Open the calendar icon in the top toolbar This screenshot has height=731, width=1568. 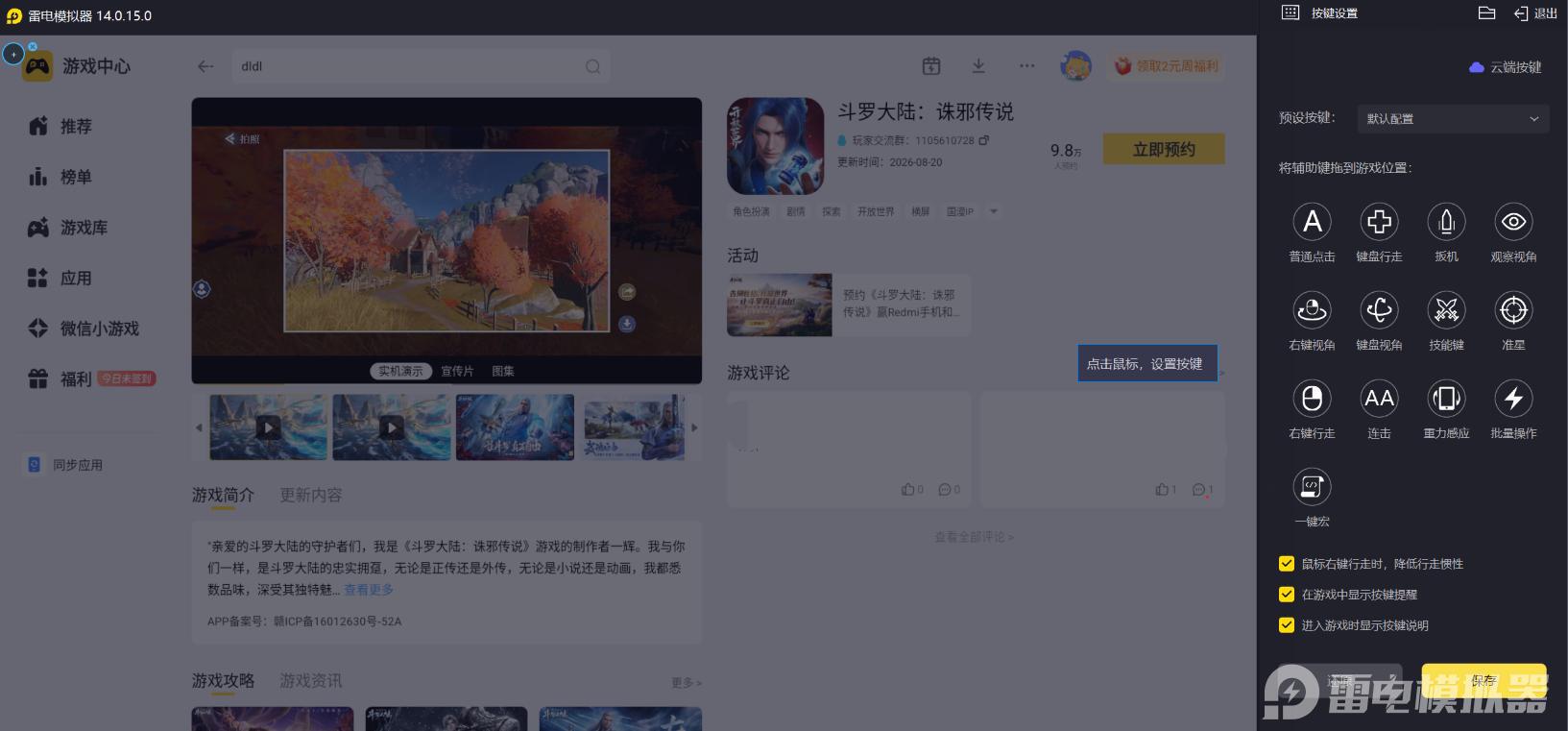[x=931, y=65]
